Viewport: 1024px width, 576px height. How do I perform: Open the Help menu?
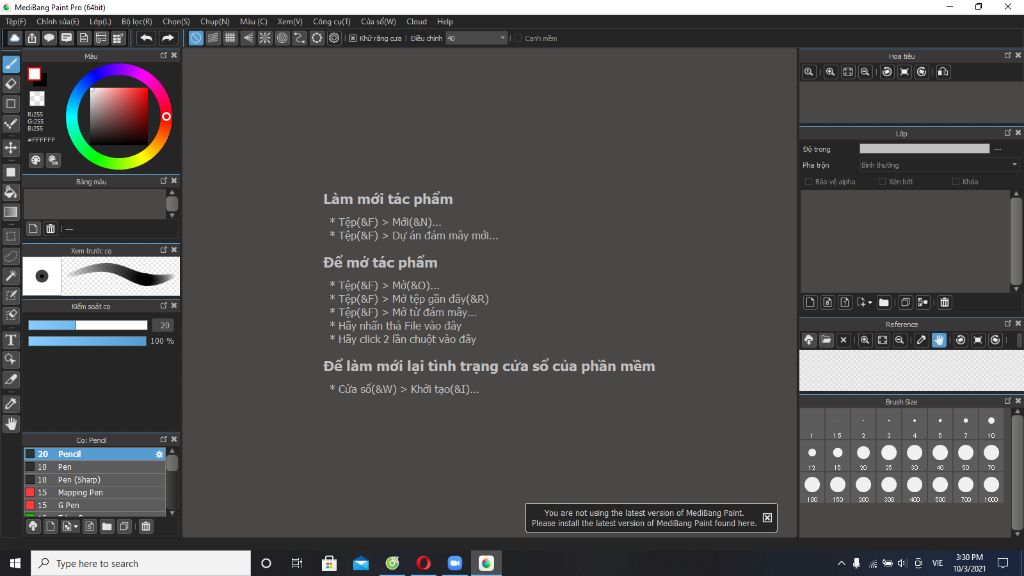pyautogui.click(x=445, y=22)
